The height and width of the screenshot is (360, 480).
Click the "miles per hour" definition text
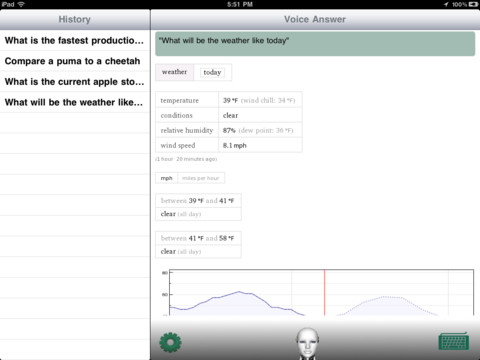point(201,178)
